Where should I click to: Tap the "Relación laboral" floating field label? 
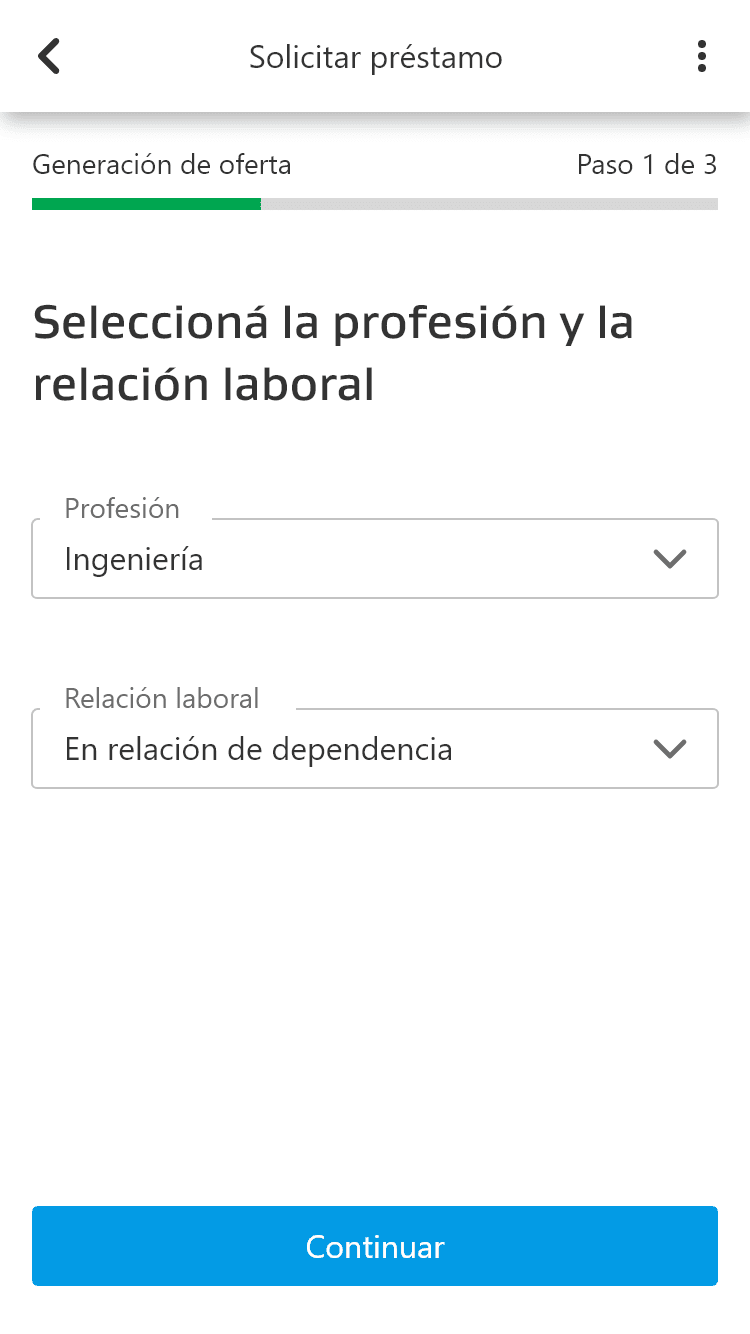(x=162, y=698)
